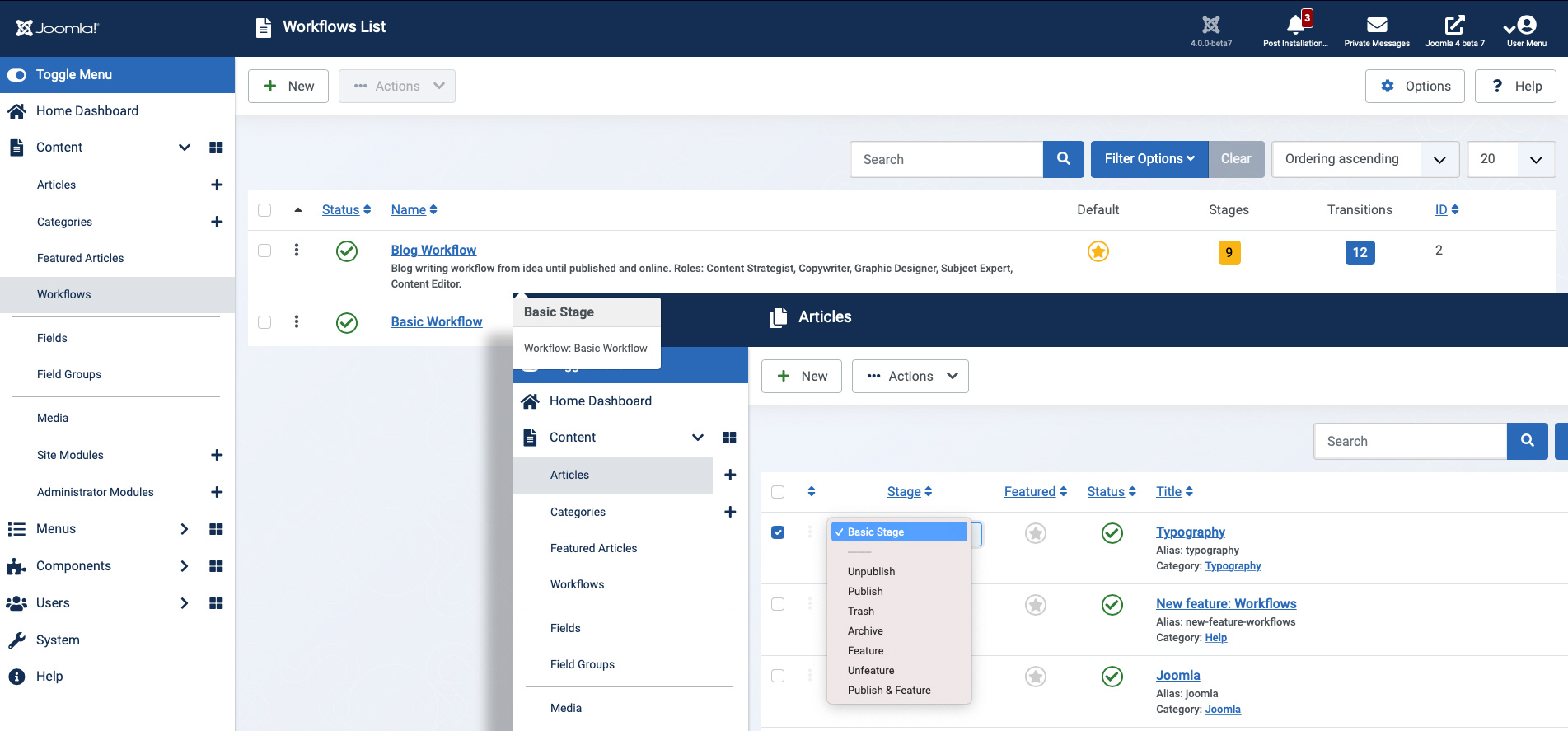1568x731 pixels.
Task: Open Menus dashboard grid icon
Action: pos(216,529)
